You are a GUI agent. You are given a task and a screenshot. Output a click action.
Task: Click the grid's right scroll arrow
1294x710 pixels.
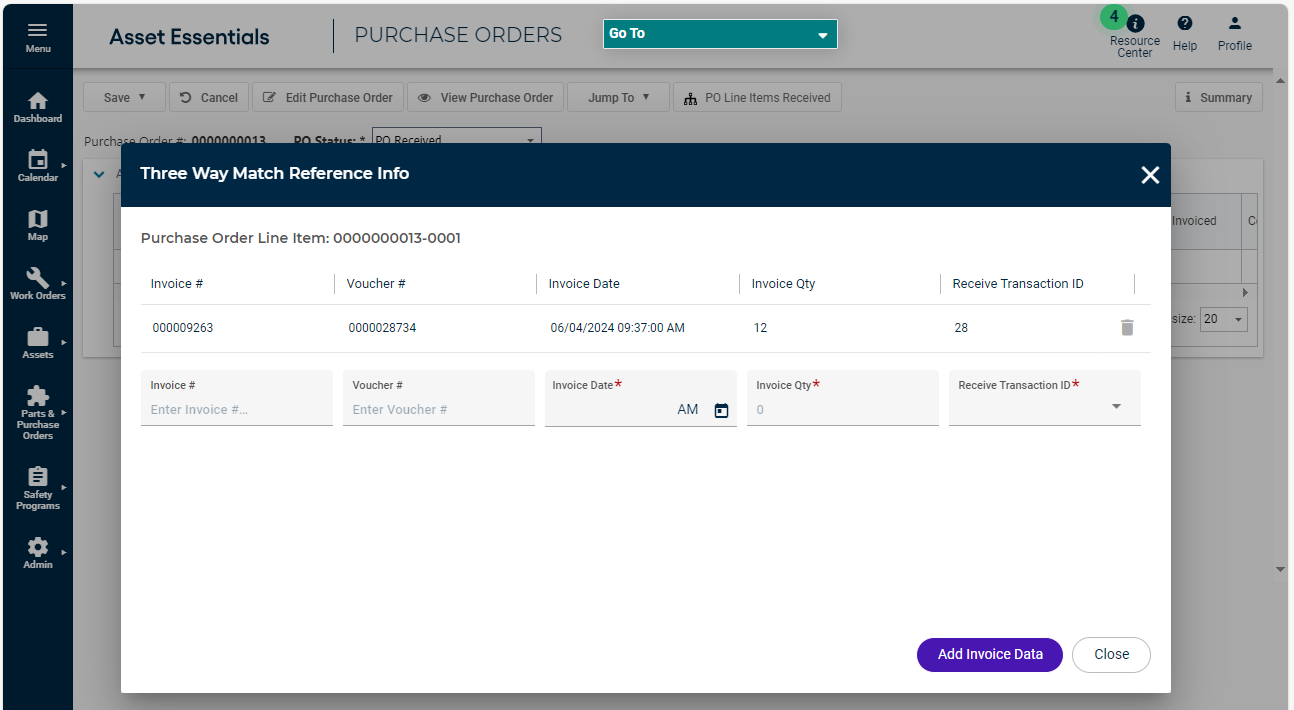click(1245, 293)
